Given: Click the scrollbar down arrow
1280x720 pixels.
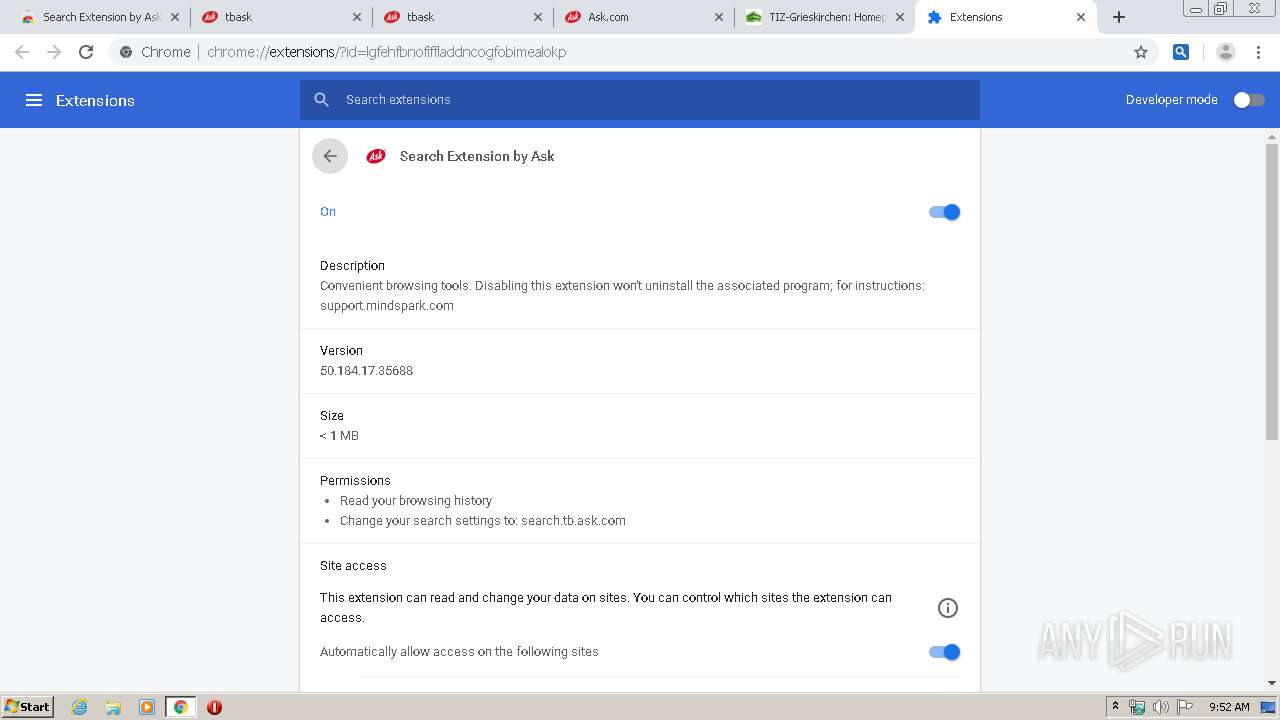Looking at the screenshot, I should tap(1272, 684).
